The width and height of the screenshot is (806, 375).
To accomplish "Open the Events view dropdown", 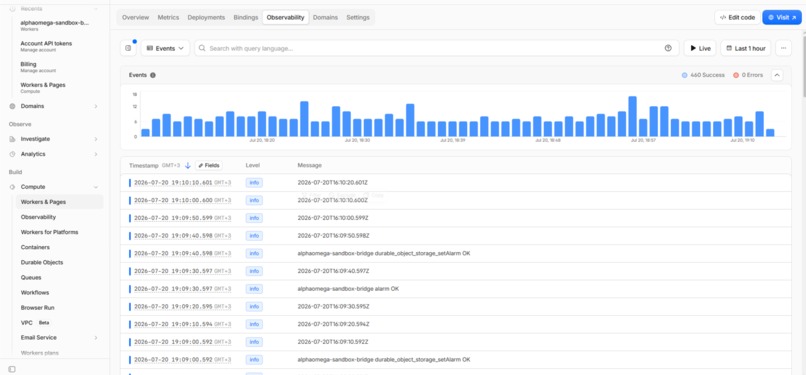I will (165, 48).
